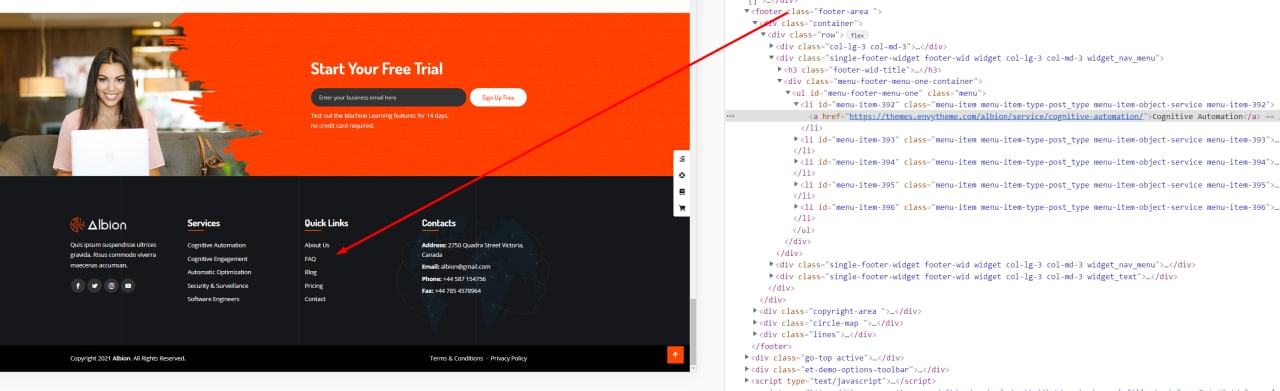Expand the li menu-item-394 node
The image size is (1280, 391).
[797, 162]
